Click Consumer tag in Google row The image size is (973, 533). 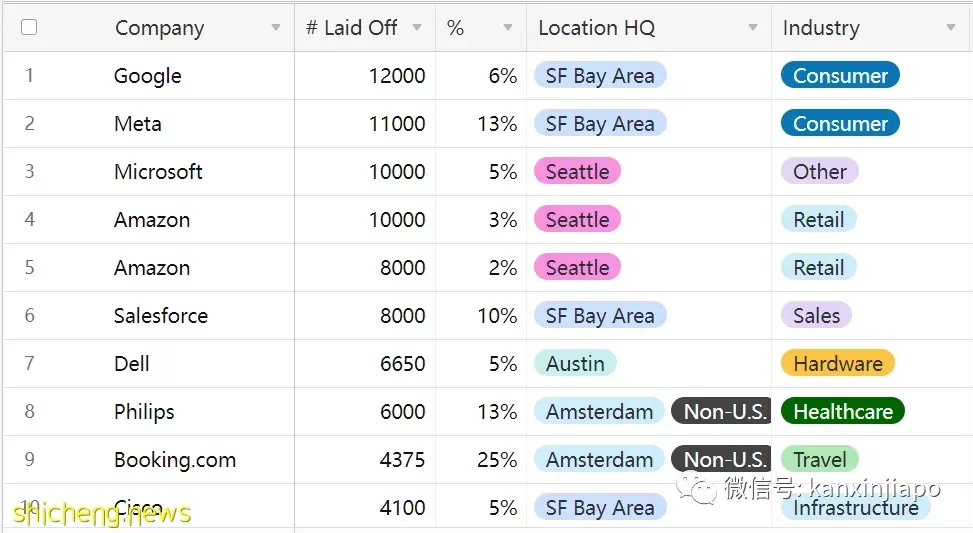(x=840, y=75)
